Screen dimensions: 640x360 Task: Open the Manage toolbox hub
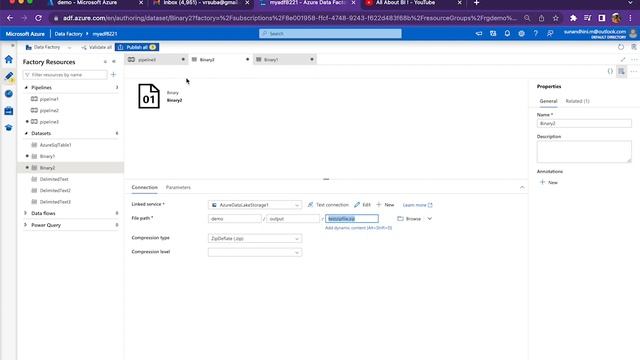point(9,111)
